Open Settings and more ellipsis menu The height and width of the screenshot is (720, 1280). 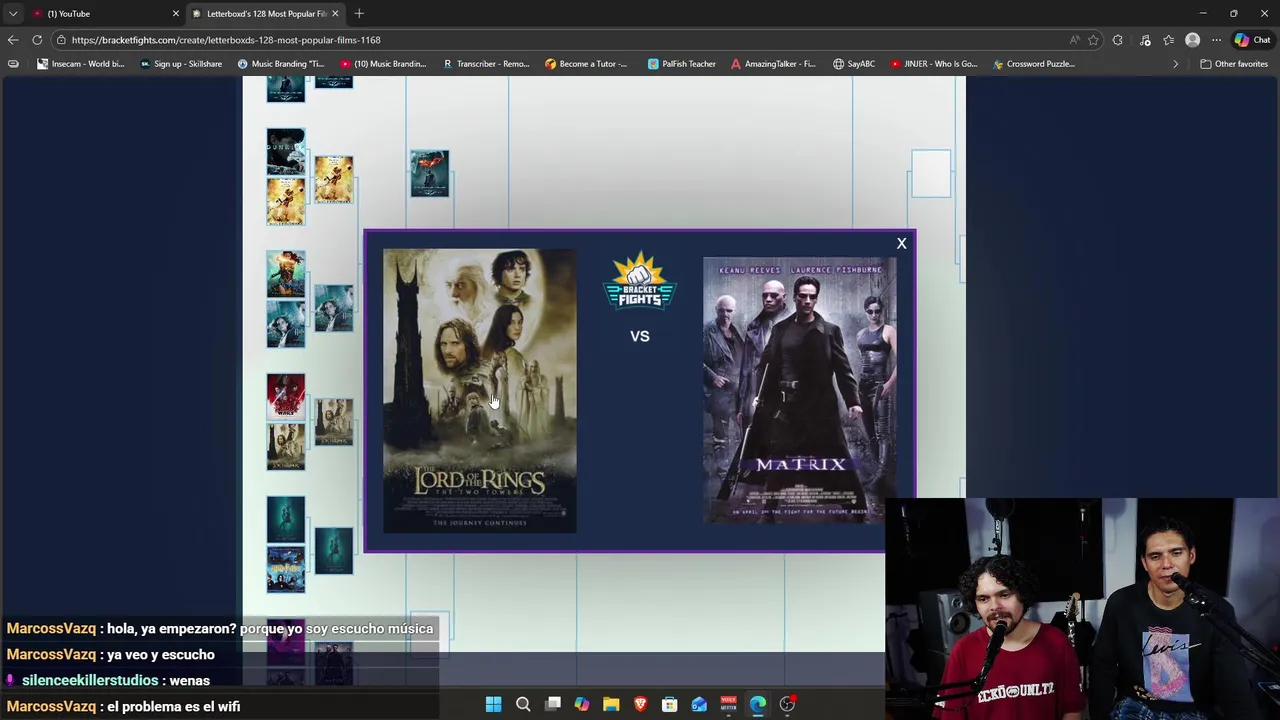pos(1216,40)
